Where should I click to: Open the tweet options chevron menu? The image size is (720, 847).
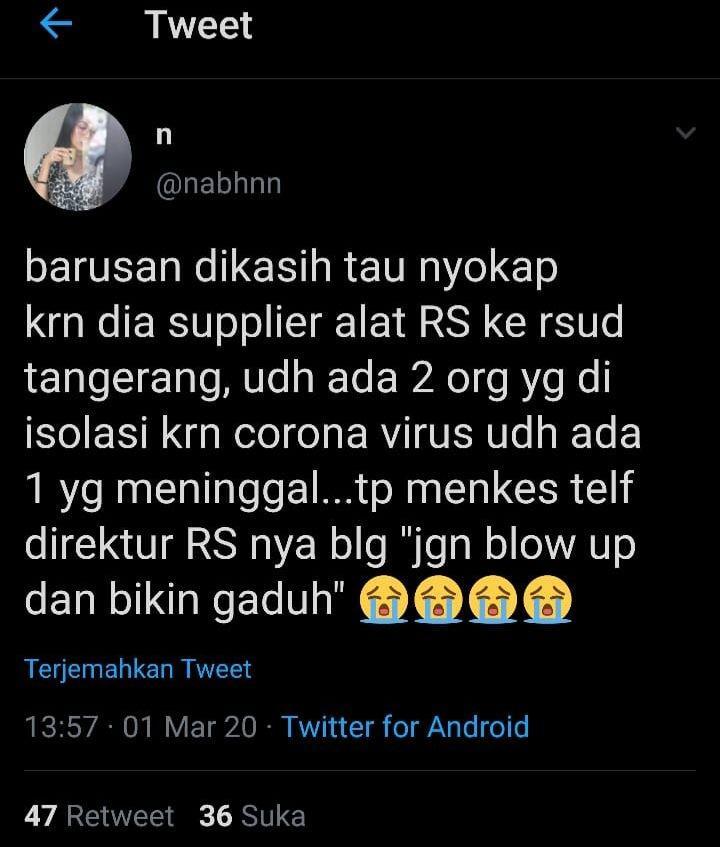[685, 132]
